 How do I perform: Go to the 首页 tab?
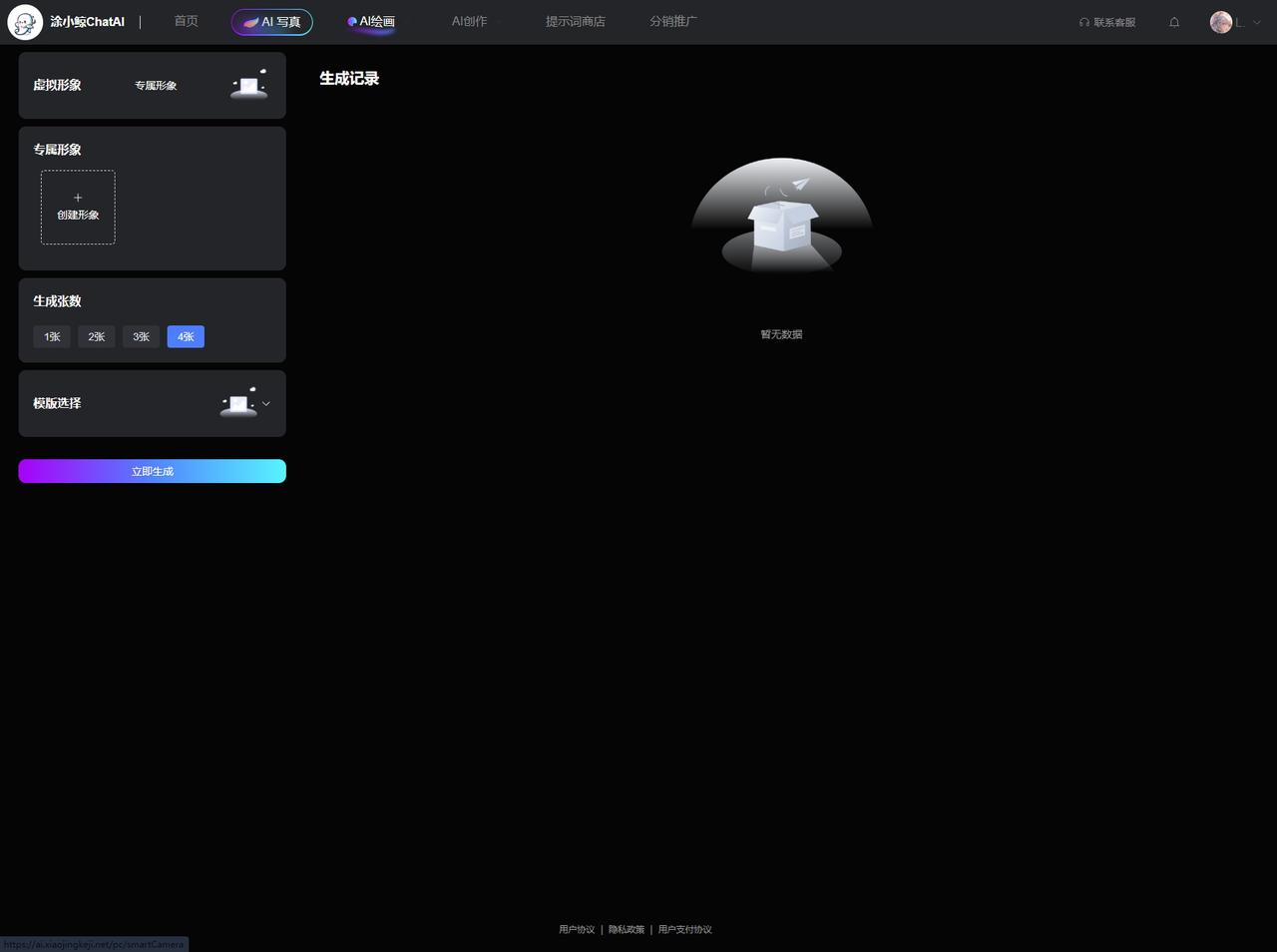186,21
